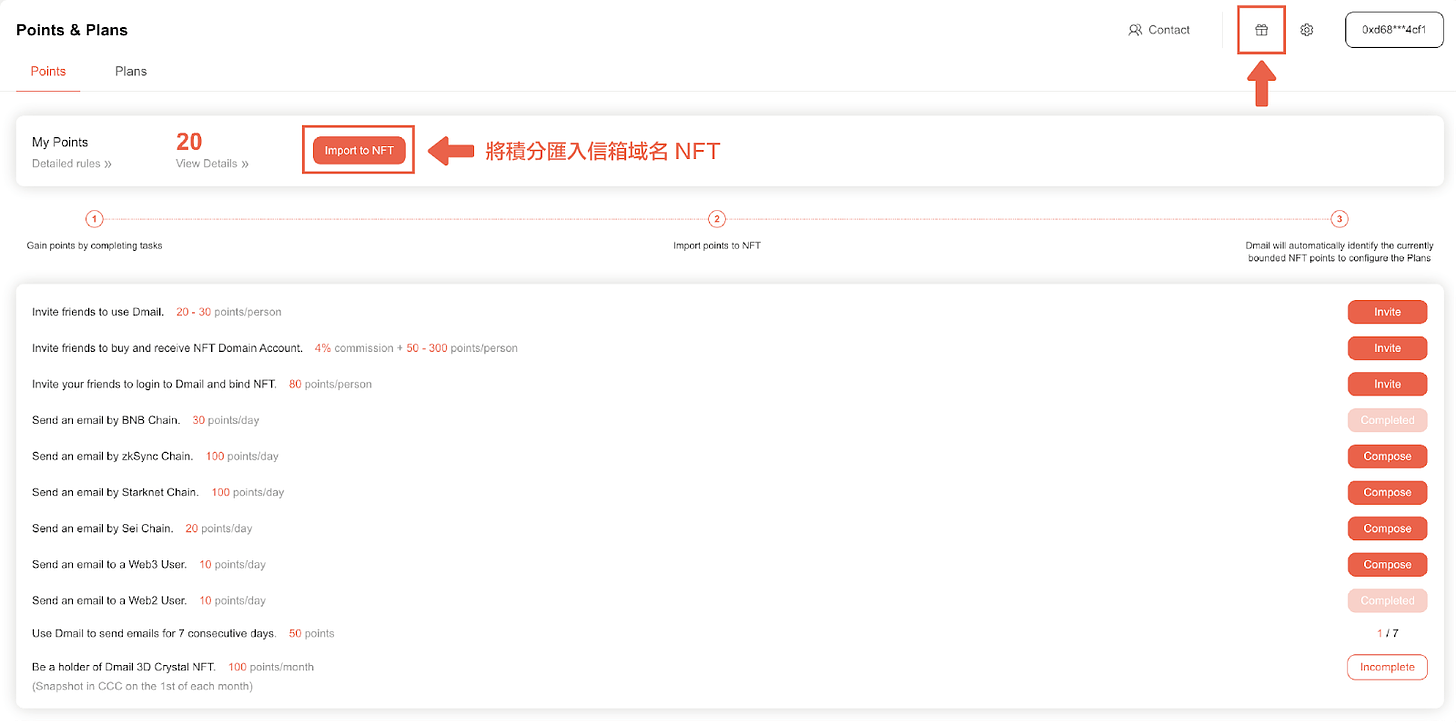This screenshot has width=1456, height=723.
Task: Click 'Send an email by Sei Chain.' text
Action: coord(103,528)
